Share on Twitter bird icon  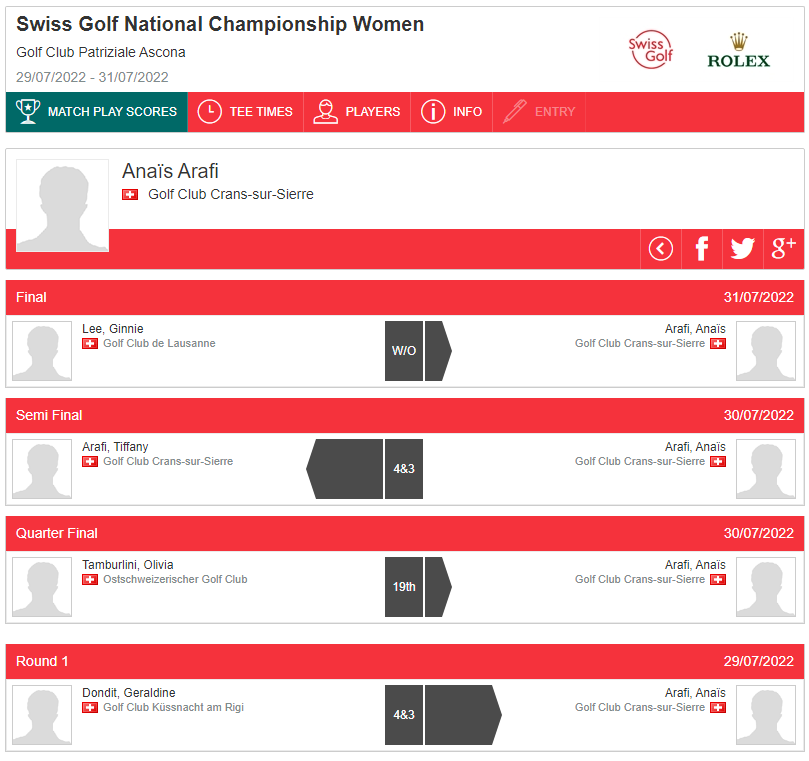[x=742, y=249]
